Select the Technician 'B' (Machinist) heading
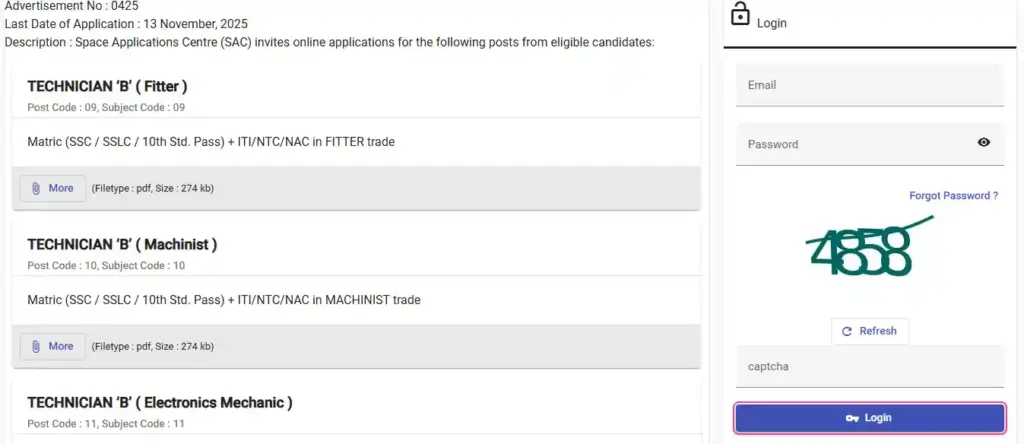Image resolution: width=1024 pixels, height=444 pixels. pyautogui.click(x=122, y=245)
